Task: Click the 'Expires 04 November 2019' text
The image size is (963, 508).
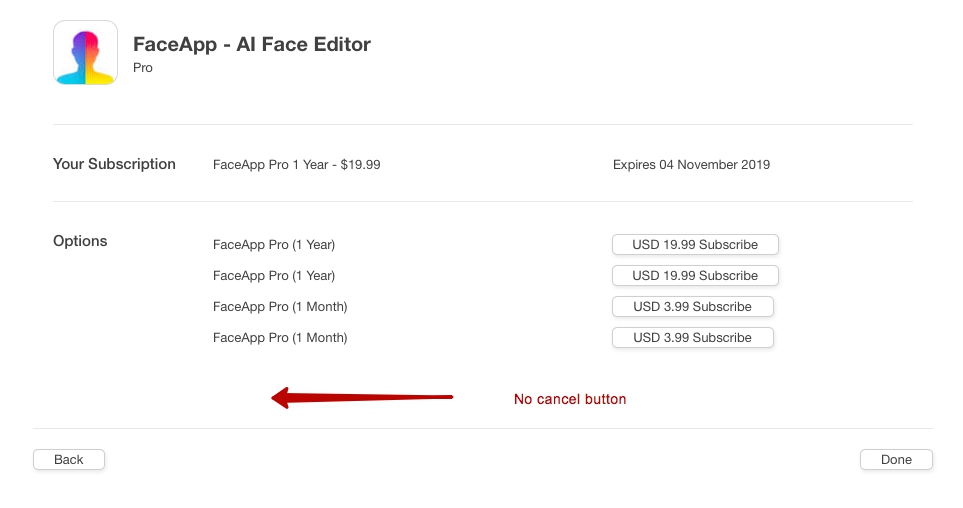Action: coord(691,165)
